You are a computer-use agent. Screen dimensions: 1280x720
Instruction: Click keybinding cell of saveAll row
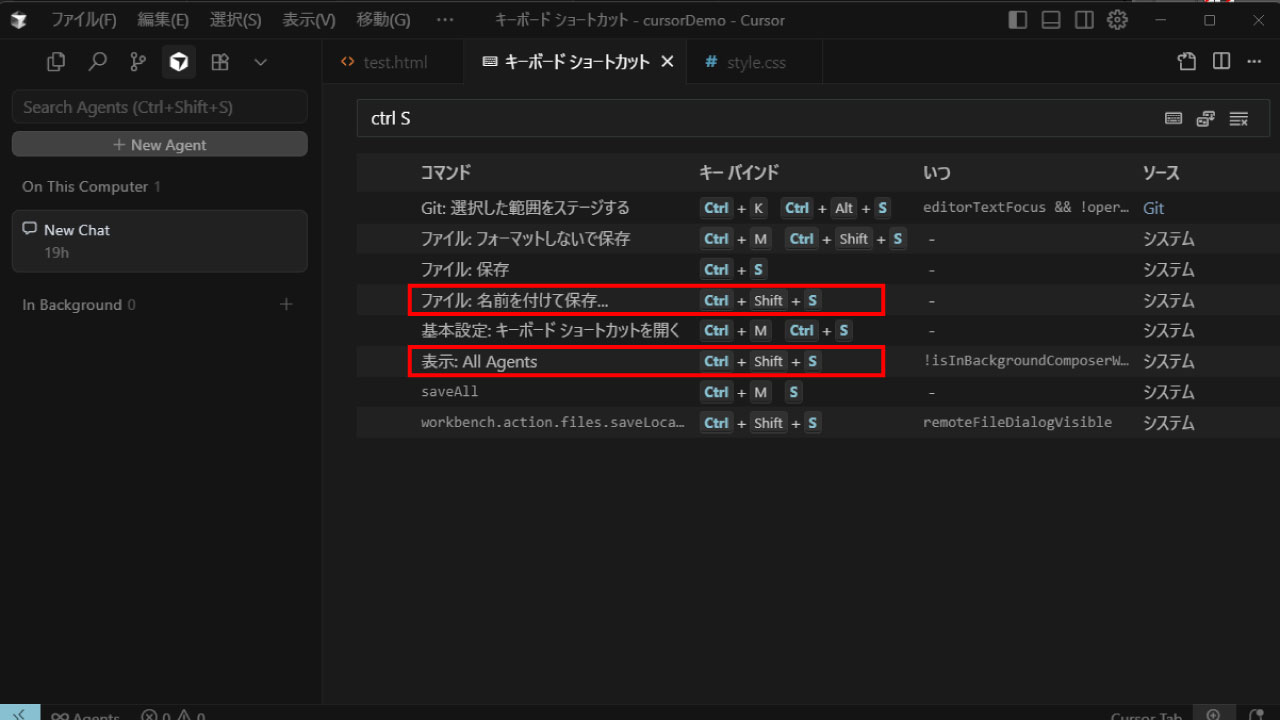click(752, 392)
